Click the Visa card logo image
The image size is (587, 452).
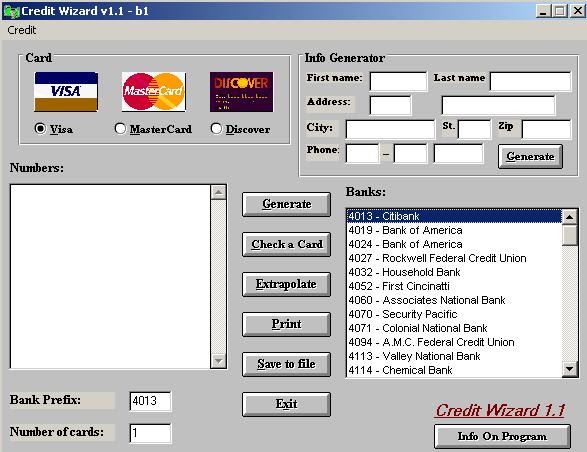coord(66,92)
